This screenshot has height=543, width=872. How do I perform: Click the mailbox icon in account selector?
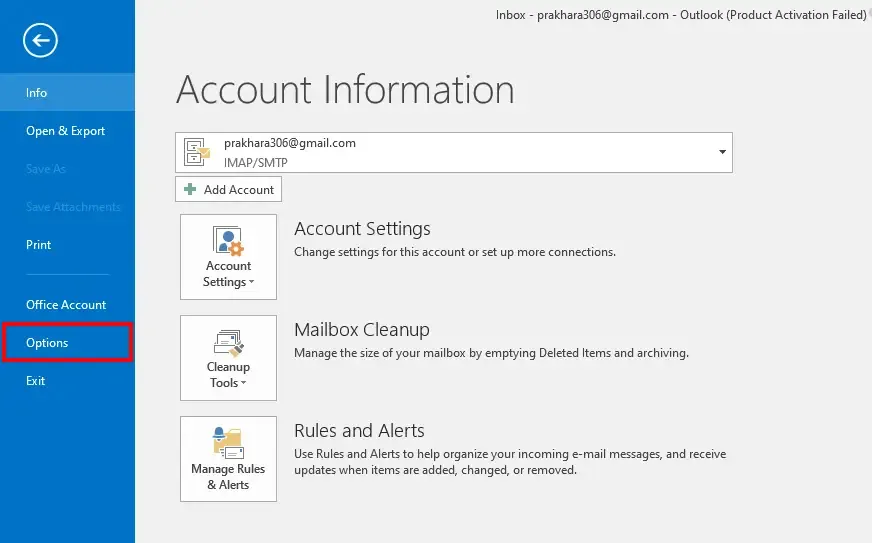pyautogui.click(x=197, y=152)
